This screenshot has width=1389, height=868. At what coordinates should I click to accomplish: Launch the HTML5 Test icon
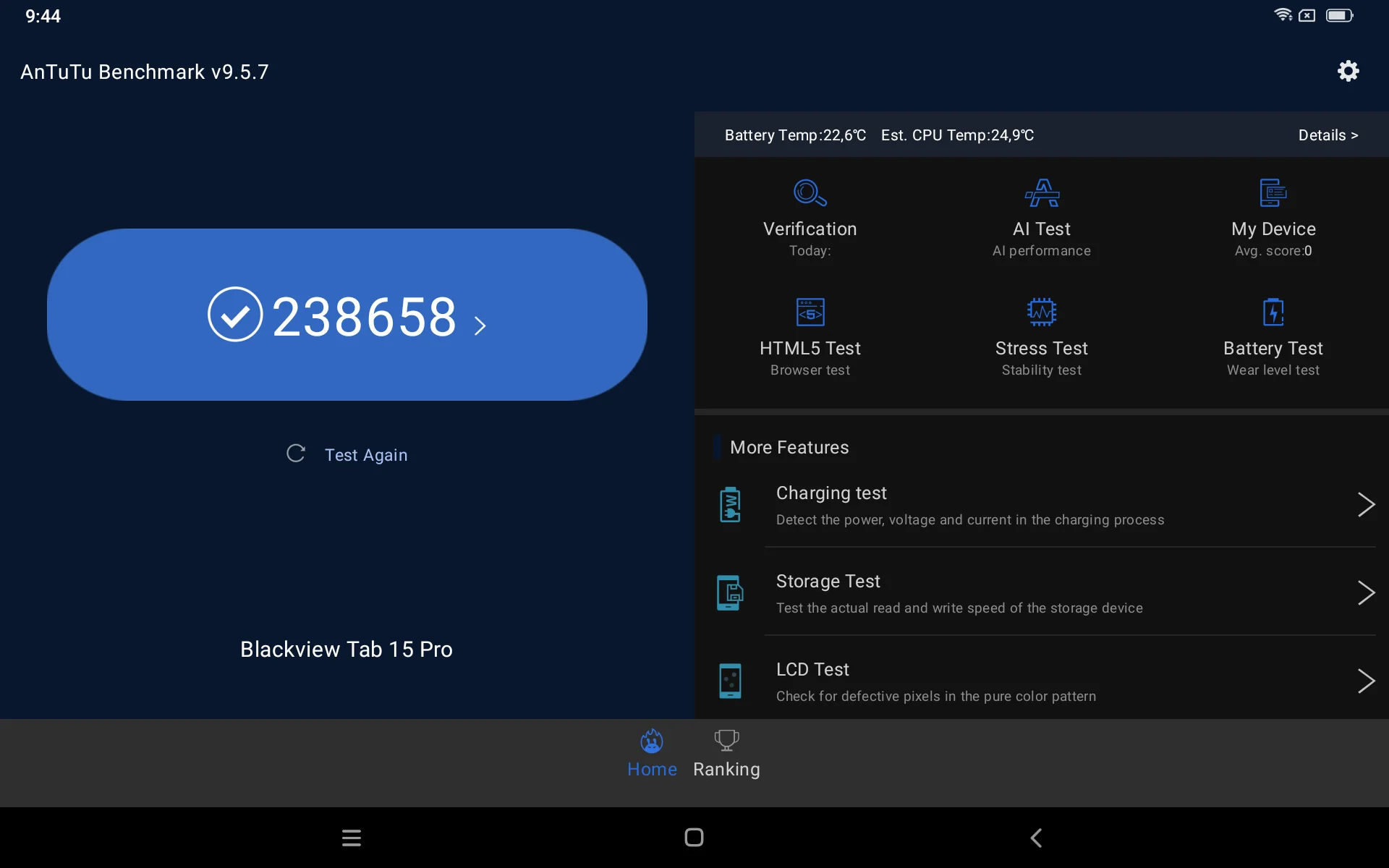coord(810,312)
